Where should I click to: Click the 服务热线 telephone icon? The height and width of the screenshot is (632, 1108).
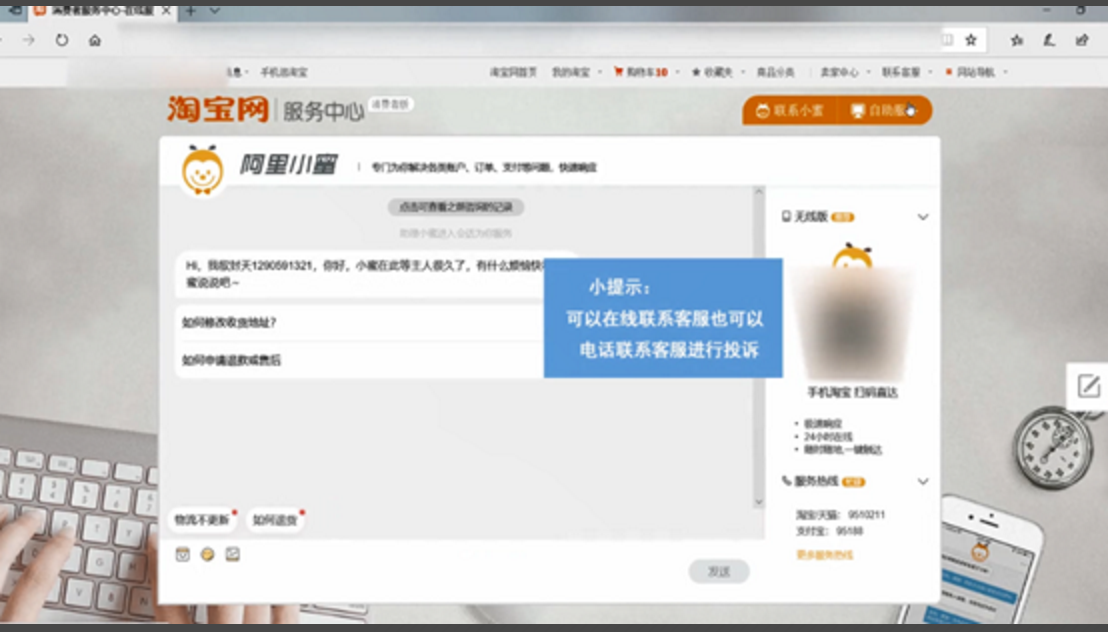coord(786,481)
